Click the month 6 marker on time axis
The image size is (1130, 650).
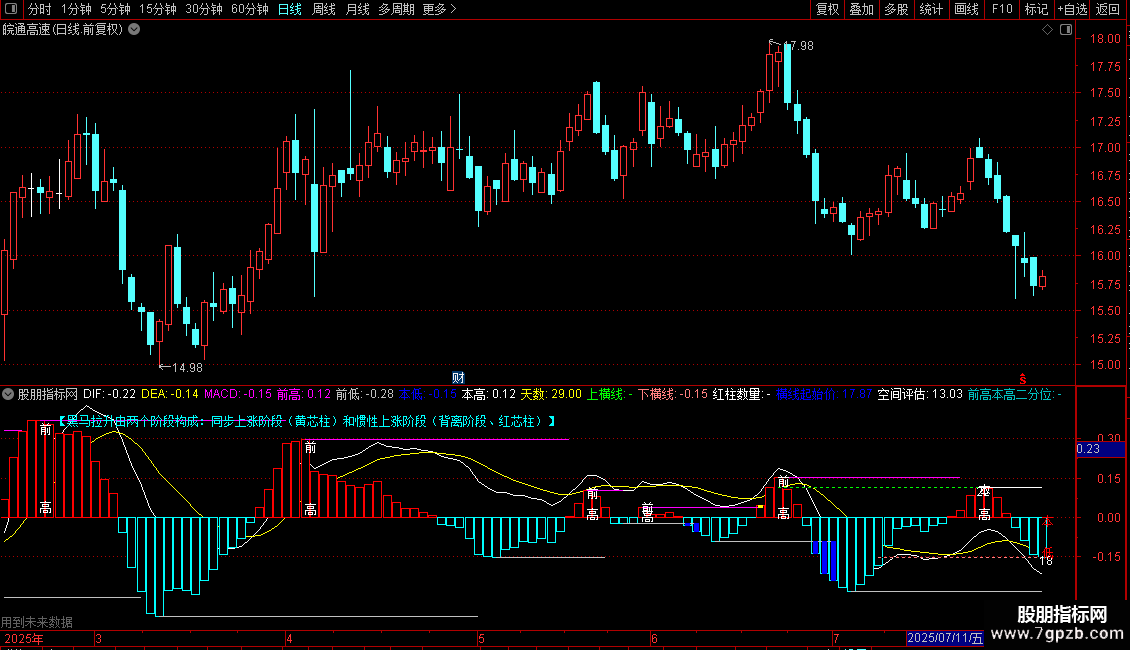[654, 638]
